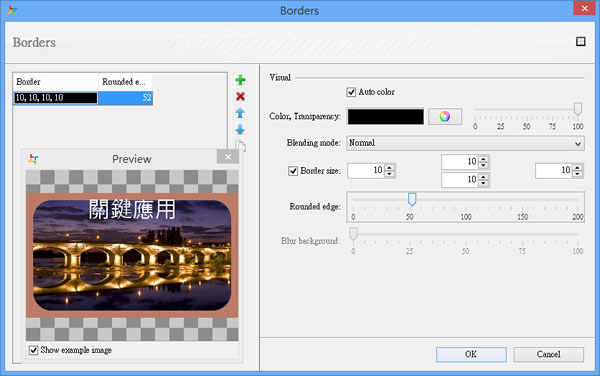The height and width of the screenshot is (376, 600).
Task: Open the color wheel picker button
Action: click(x=445, y=116)
